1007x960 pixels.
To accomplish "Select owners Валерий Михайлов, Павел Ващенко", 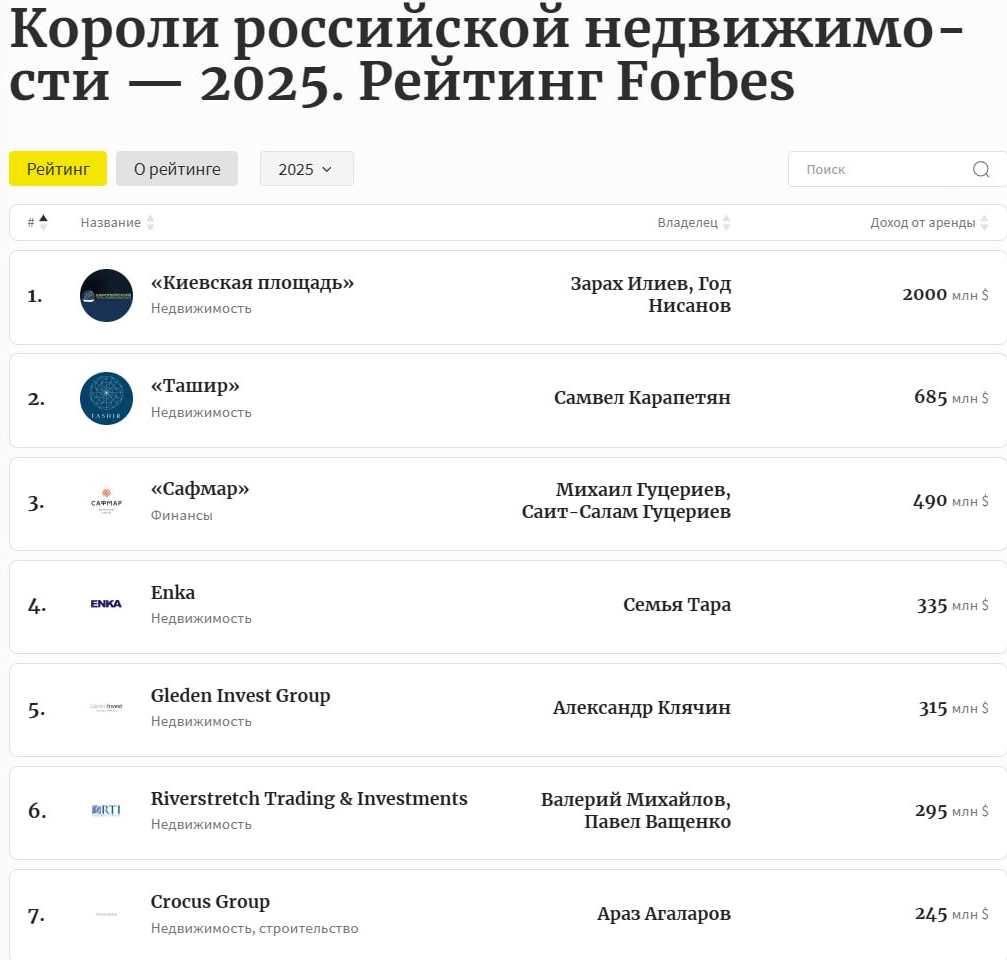I will [636, 810].
